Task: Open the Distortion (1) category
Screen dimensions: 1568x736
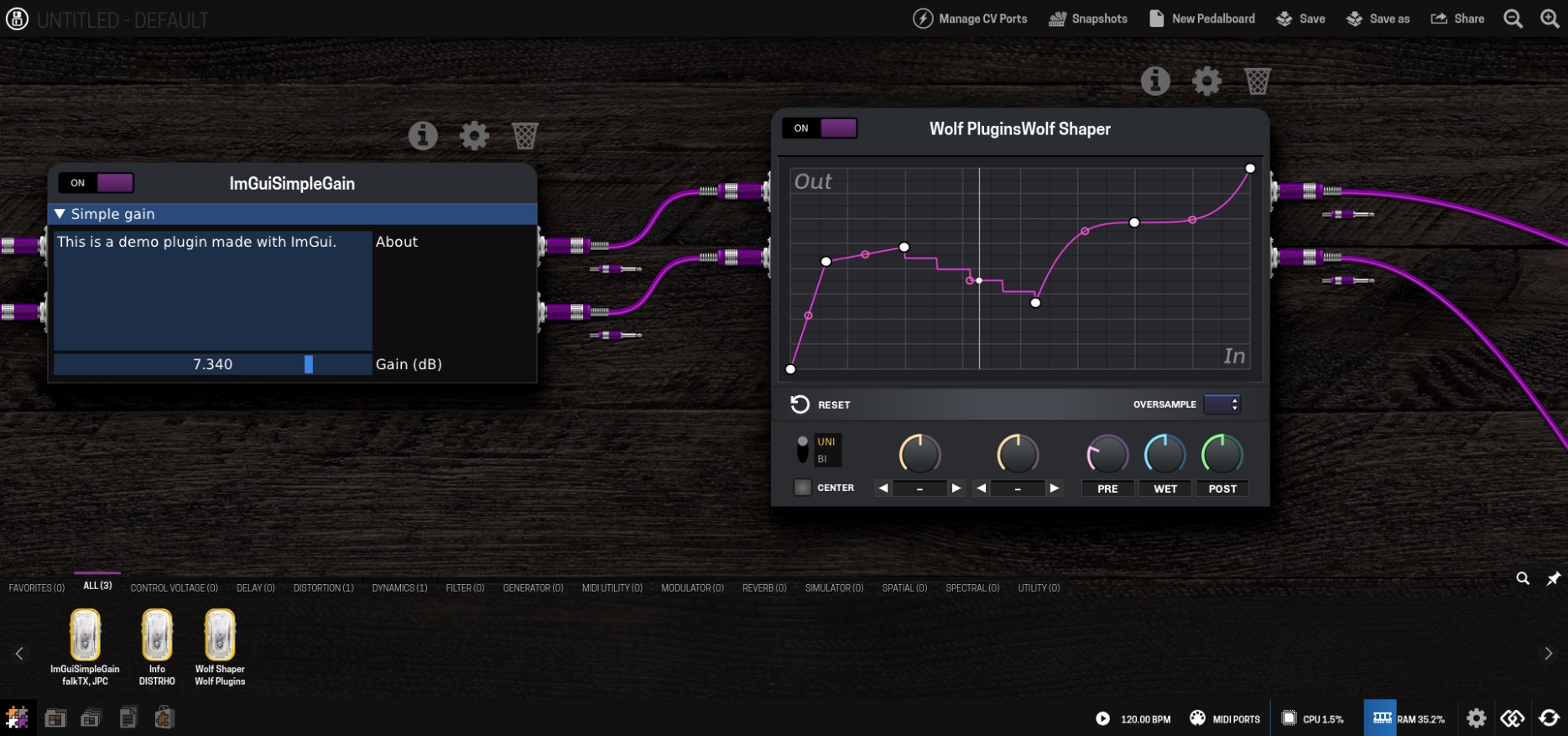Action: [324, 588]
